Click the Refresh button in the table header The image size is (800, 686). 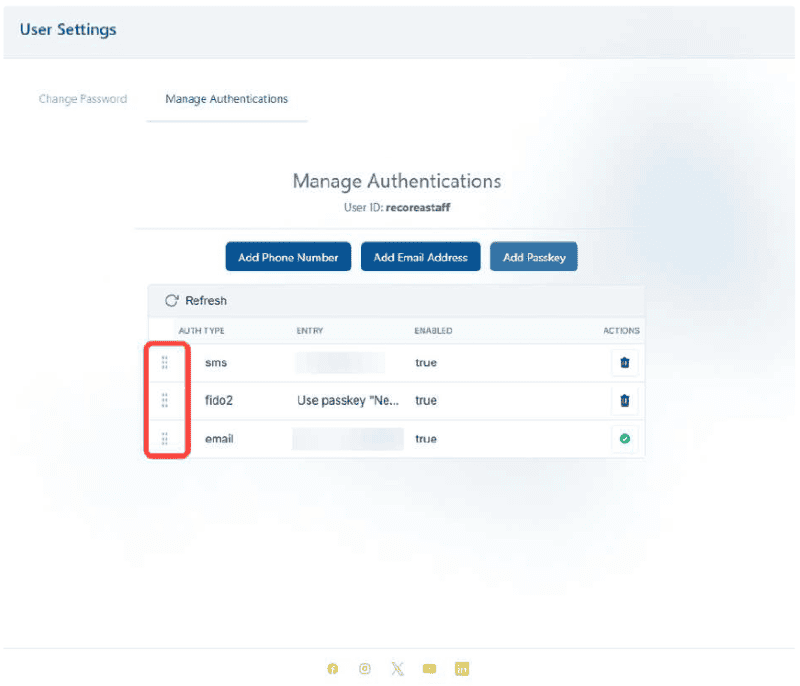196,301
